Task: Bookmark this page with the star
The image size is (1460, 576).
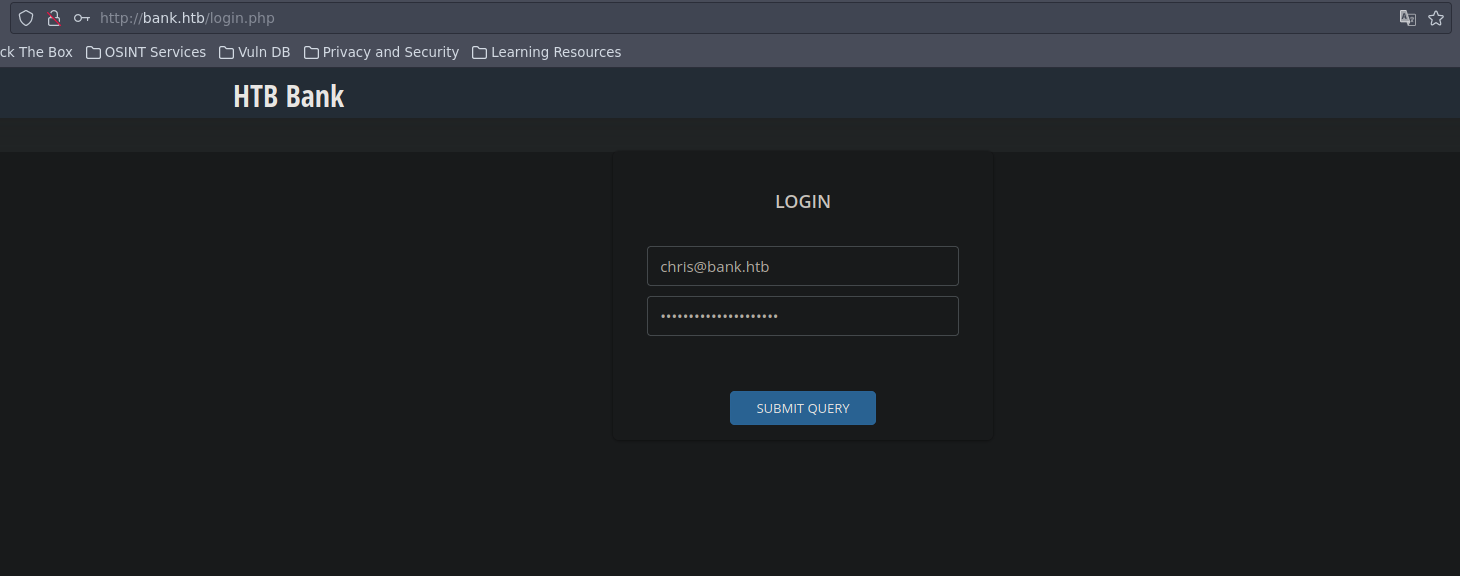Action: click(1436, 18)
